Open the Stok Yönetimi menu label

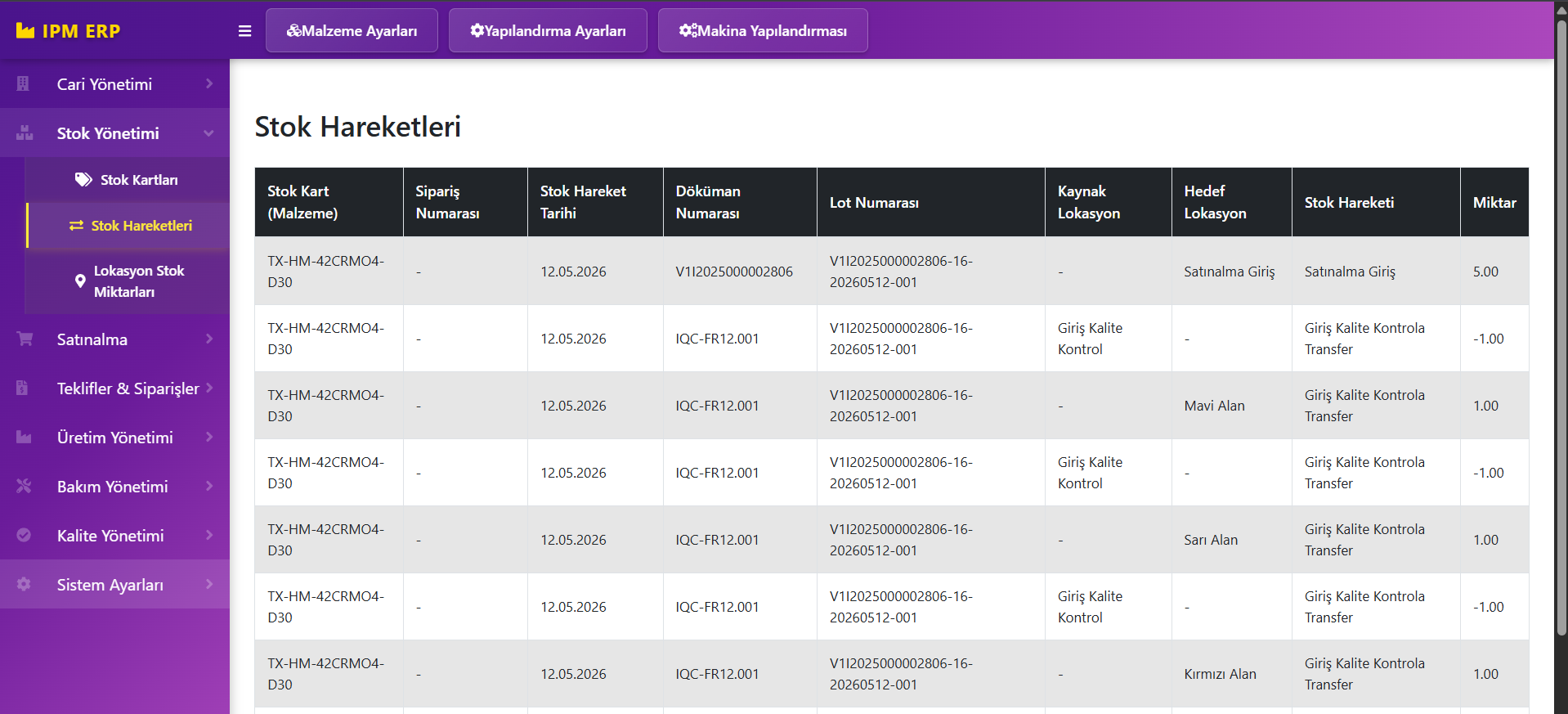click(108, 133)
